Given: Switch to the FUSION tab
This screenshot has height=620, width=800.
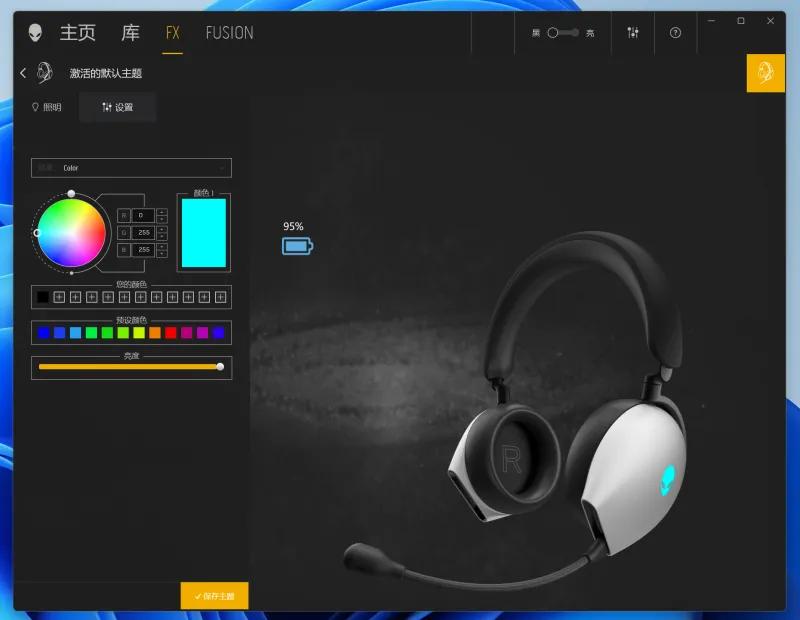Looking at the screenshot, I should coord(229,32).
